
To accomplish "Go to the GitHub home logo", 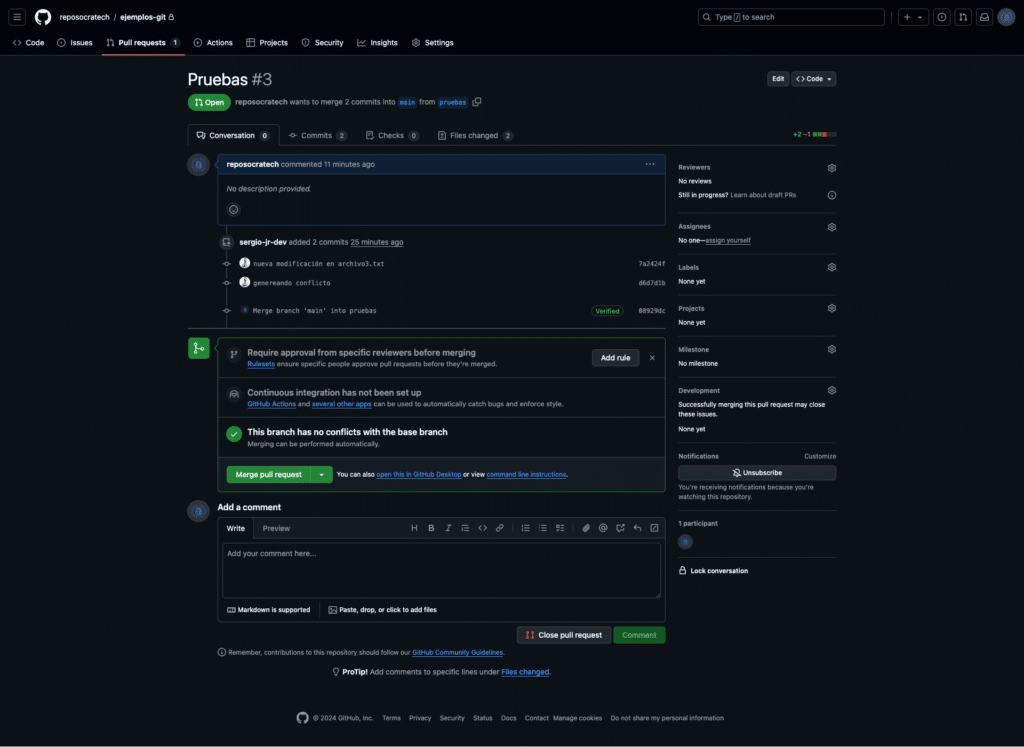I will click(43, 17).
